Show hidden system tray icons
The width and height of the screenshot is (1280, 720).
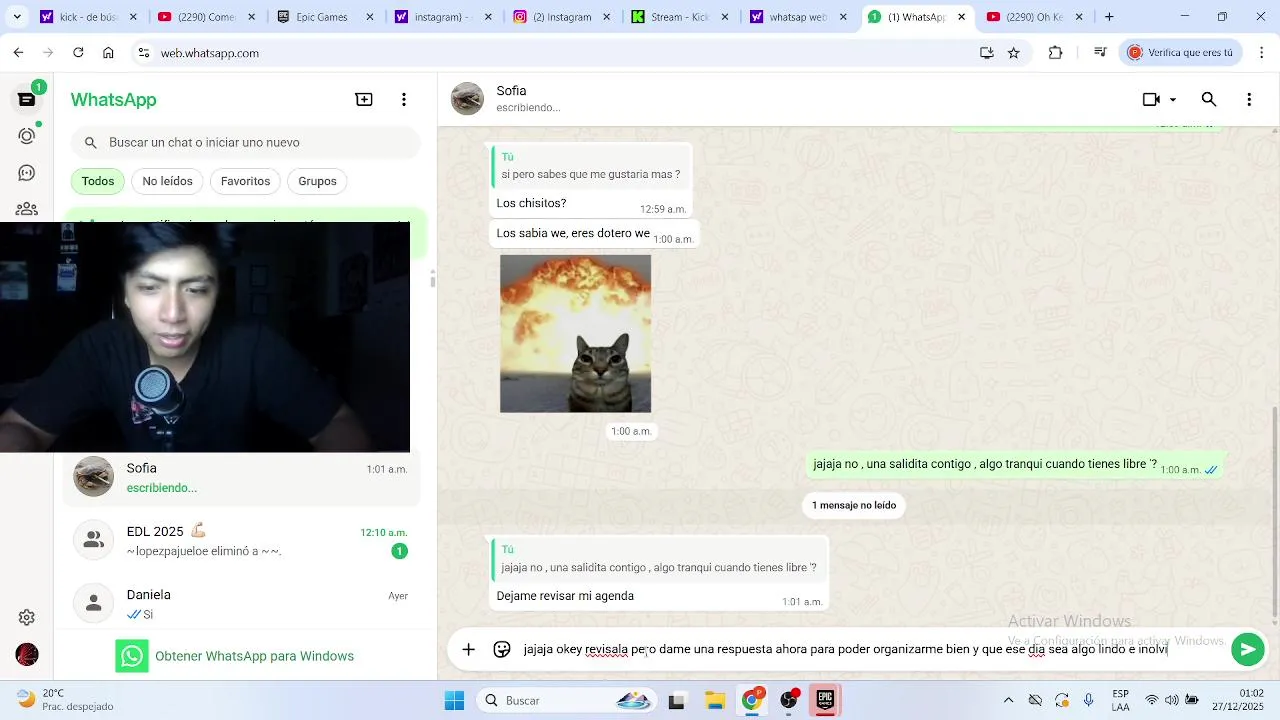pos(1008,700)
